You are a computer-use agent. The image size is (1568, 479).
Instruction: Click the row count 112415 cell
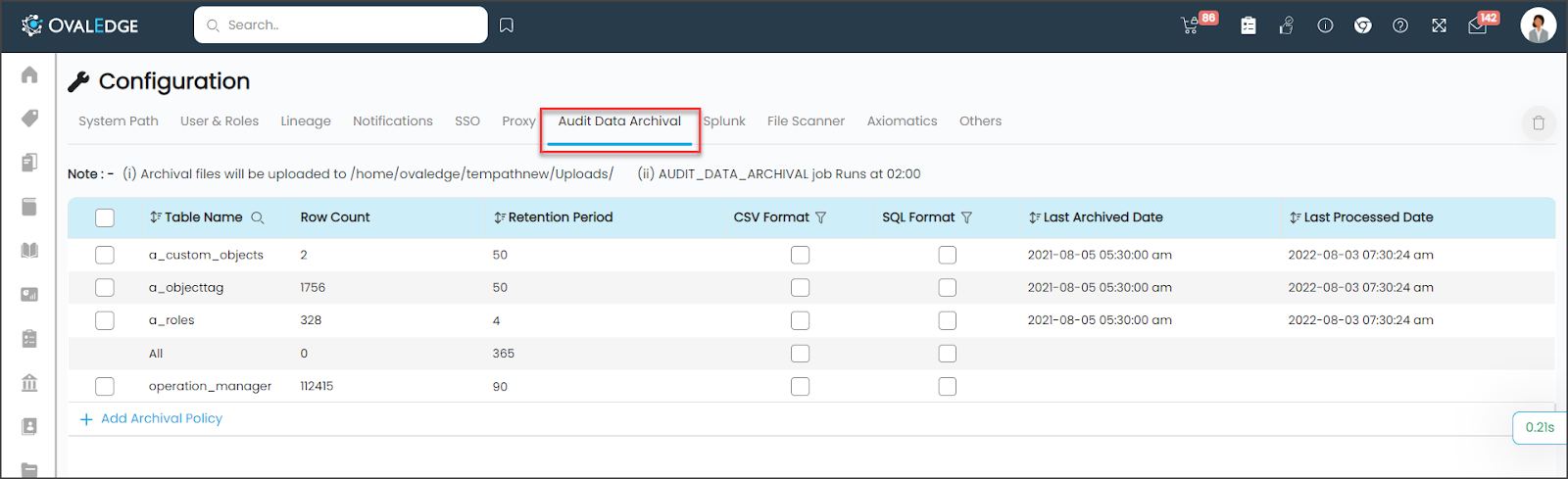(317, 386)
